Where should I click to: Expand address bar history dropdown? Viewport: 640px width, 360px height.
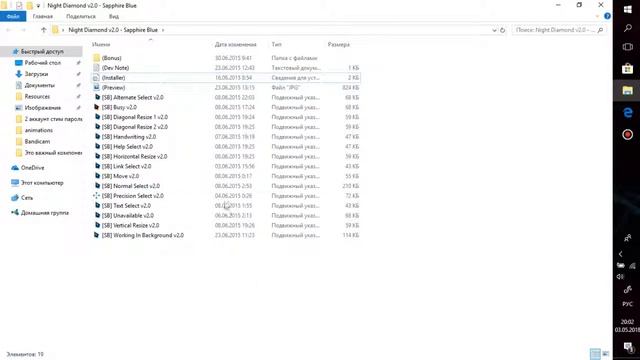click(x=494, y=30)
